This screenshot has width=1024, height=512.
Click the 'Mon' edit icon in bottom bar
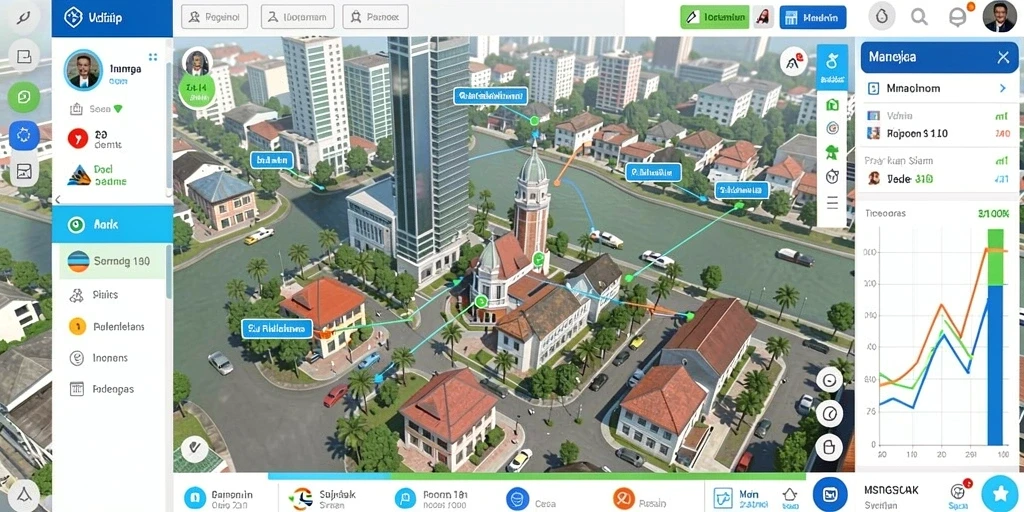[724, 498]
